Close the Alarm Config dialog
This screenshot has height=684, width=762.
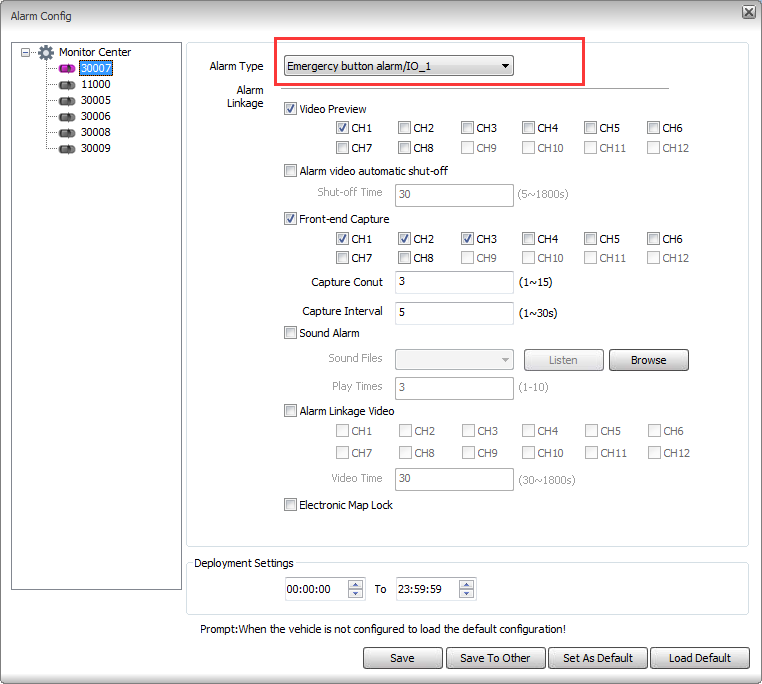click(x=748, y=12)
